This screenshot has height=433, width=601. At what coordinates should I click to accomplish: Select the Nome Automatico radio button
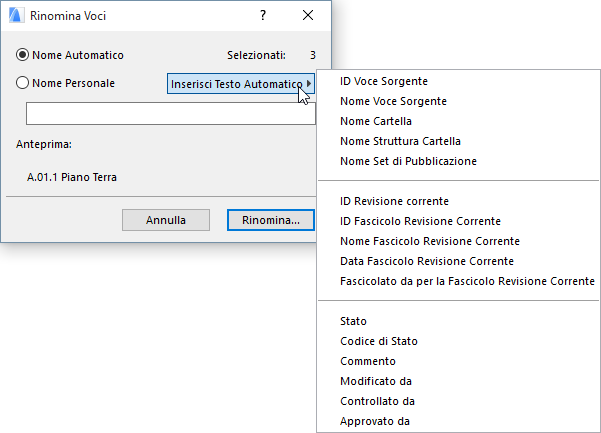pos(23,55)
